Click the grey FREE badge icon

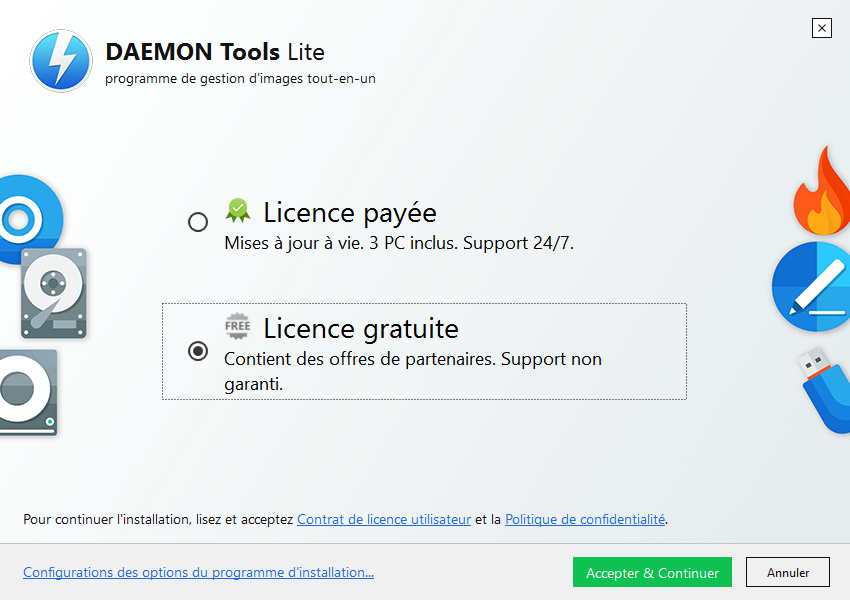click(x=237, y=326)
